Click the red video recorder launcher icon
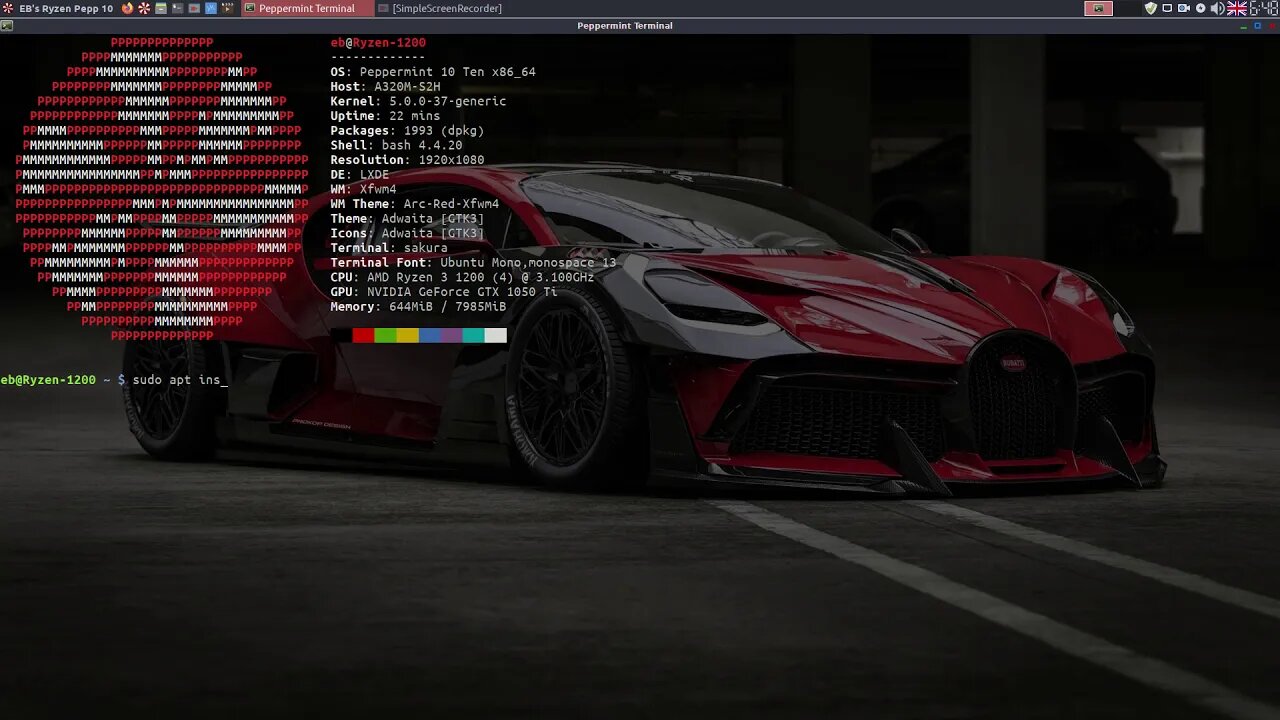Image resolution: width=1280 pixels, height=720 pixels. (x=194, y=8)
